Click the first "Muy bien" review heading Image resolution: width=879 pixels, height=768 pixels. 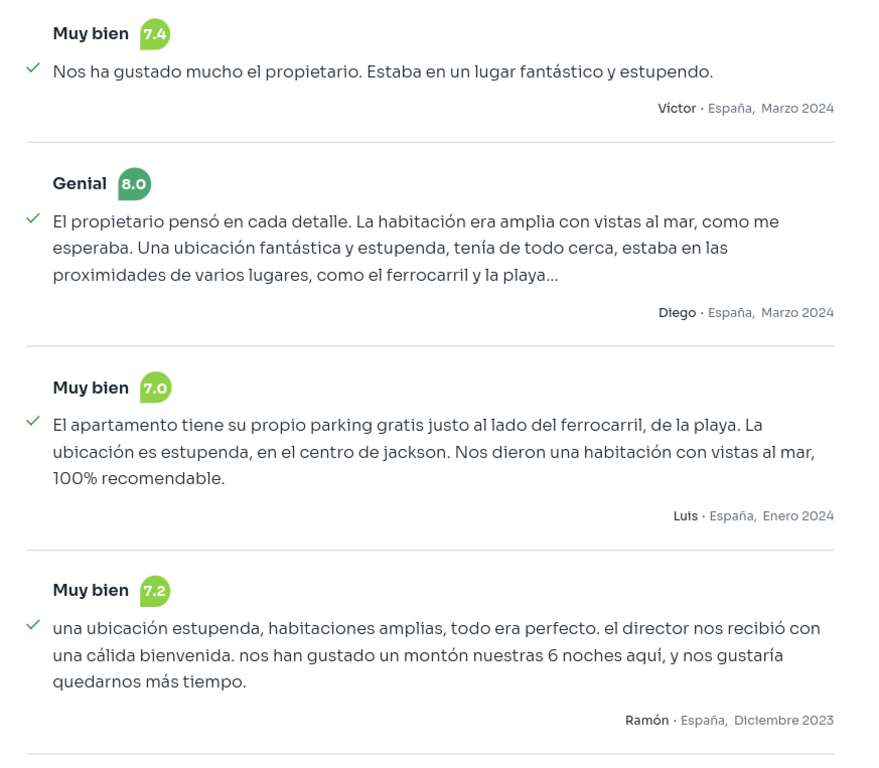click(91, 34)
